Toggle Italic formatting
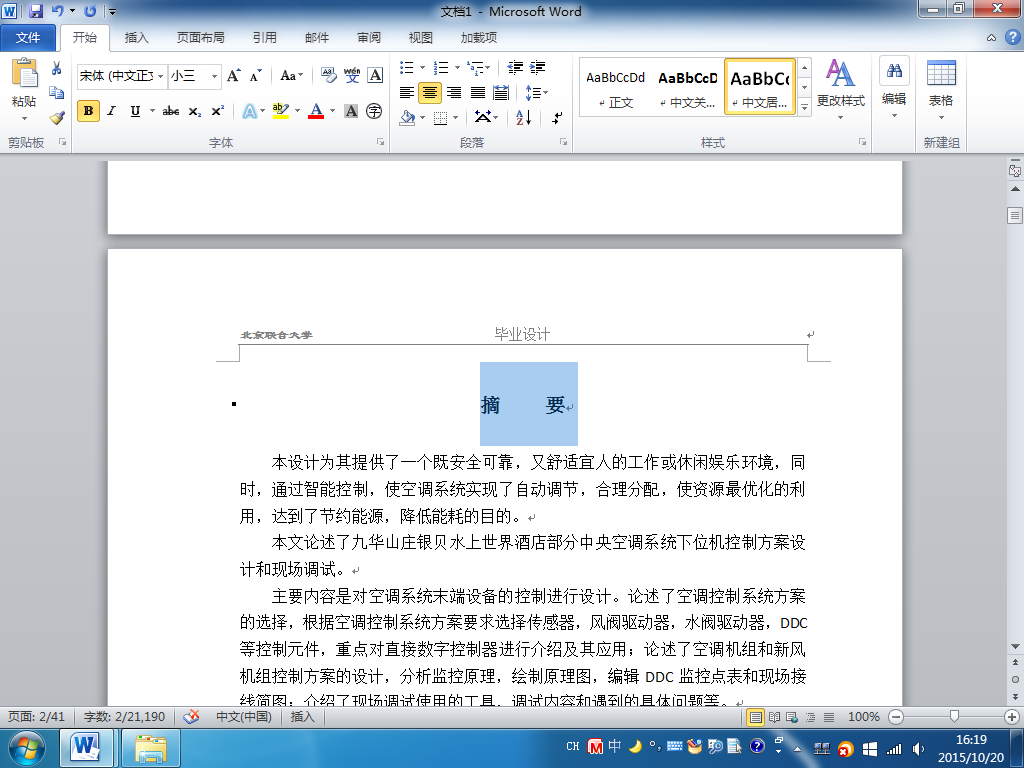Screen dimensions: 1024x768 pos(112,111)
